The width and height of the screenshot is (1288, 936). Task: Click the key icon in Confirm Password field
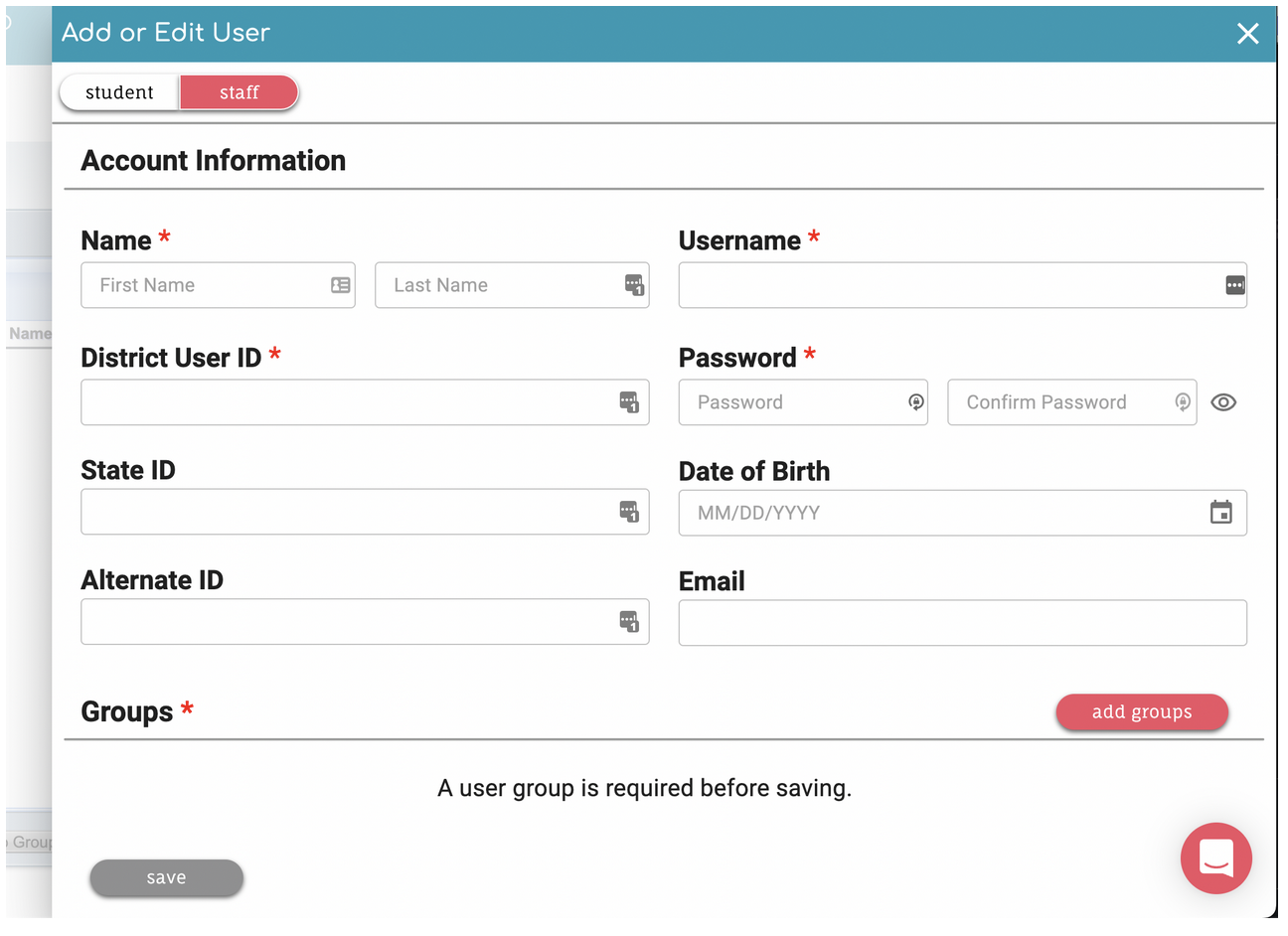coord(1183,402)
